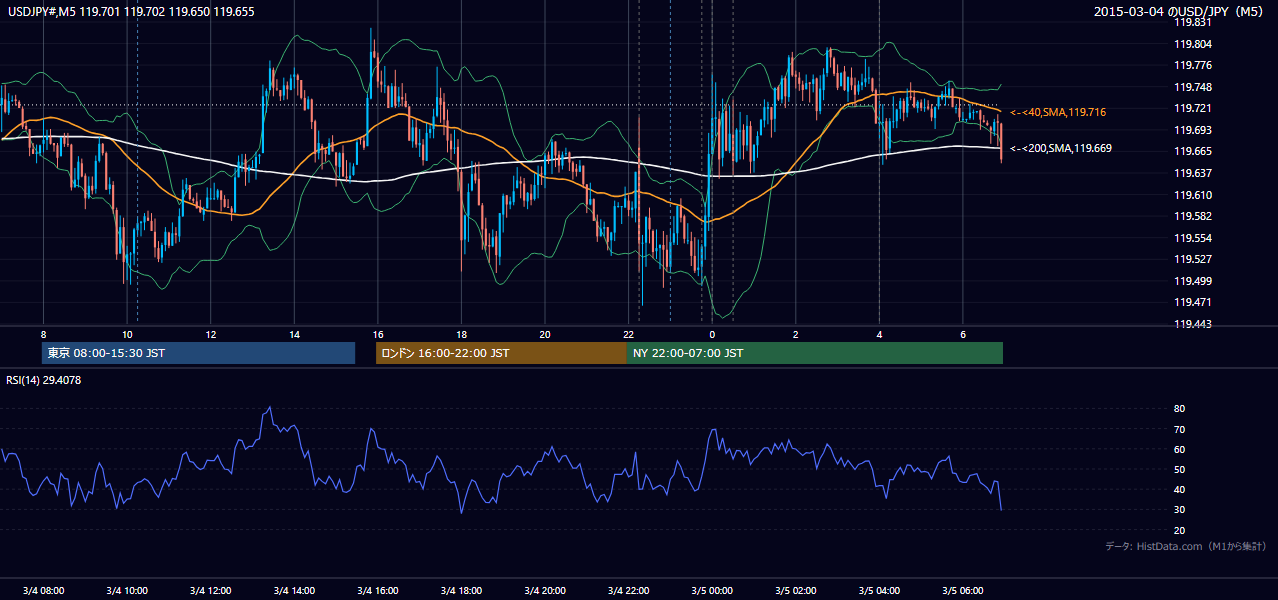Select the Tokyo 08:00-15:30 JST session bar
The width and height of the screenshot is (1278, 600).
[199, 353]
